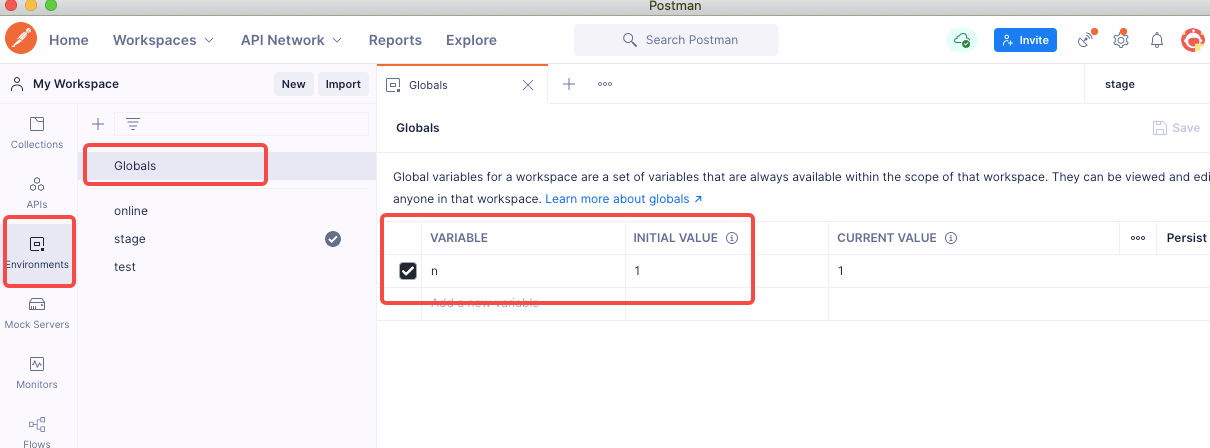Click the cloud sync status icon
Screen dimensions: 1210x448
point(961,40)
